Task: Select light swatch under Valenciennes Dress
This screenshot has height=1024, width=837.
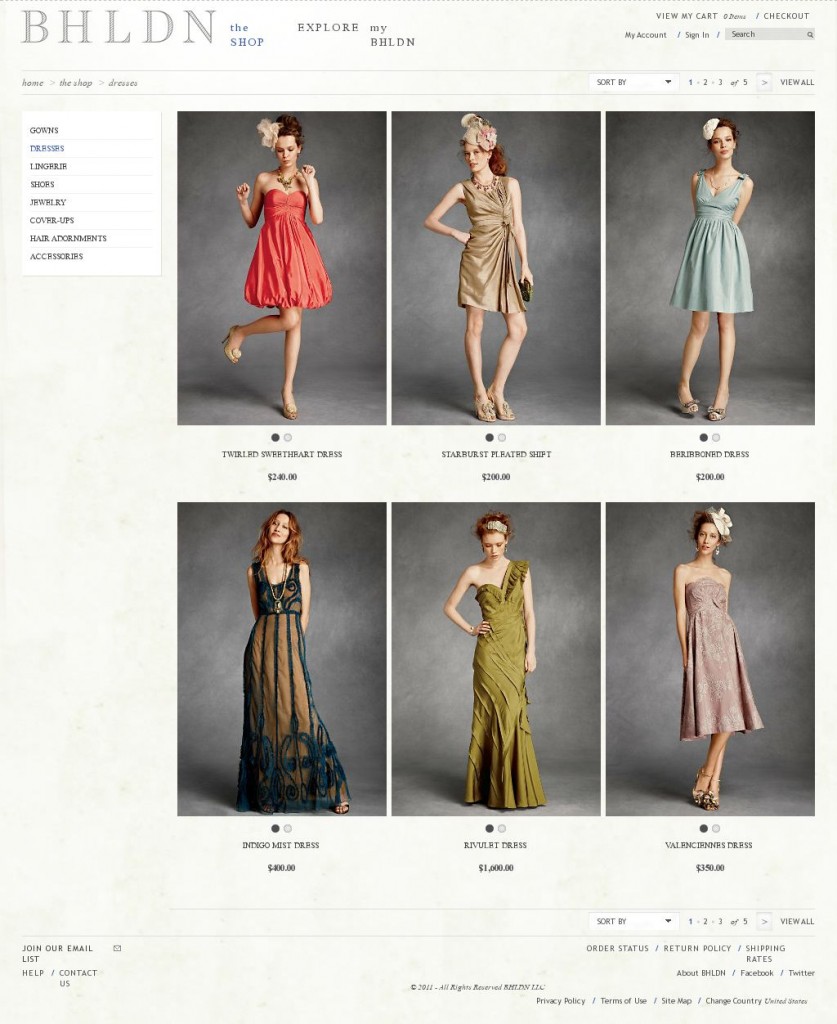Action: (x=716, y=828)
